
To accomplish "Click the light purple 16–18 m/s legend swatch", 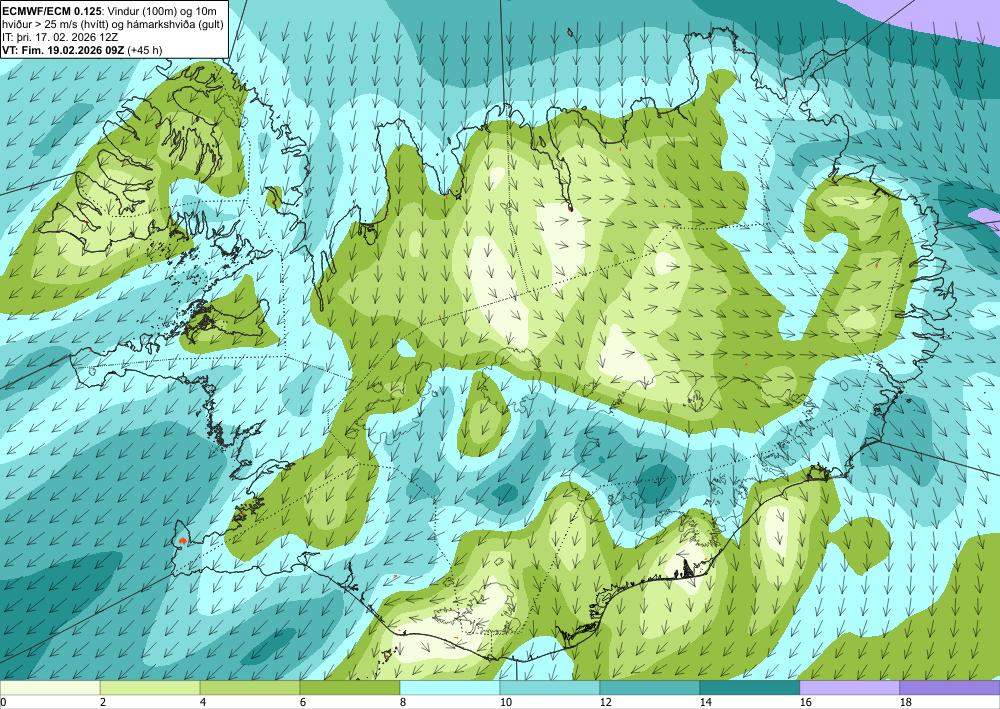I will tap(849, 688).
